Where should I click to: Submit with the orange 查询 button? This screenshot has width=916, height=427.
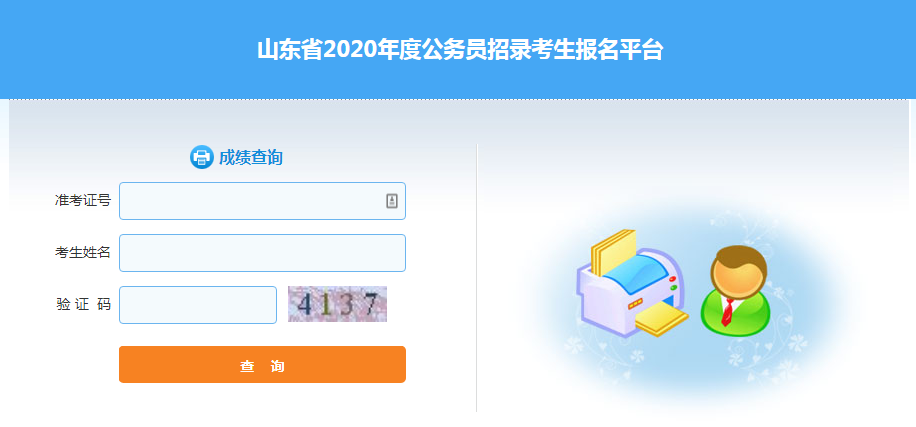pos(262,364)
